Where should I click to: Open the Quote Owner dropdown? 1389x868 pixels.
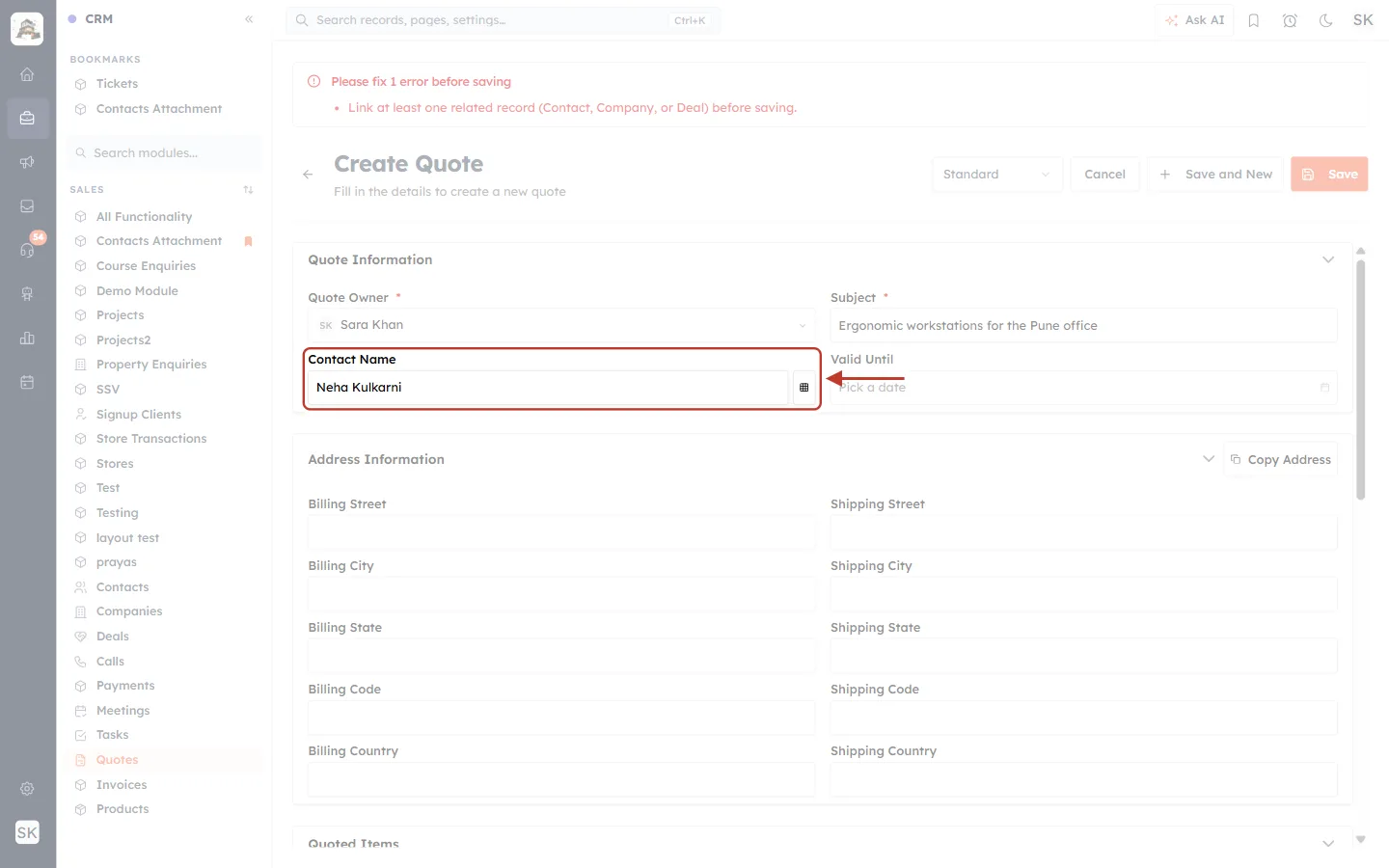(x=561, y=326)
